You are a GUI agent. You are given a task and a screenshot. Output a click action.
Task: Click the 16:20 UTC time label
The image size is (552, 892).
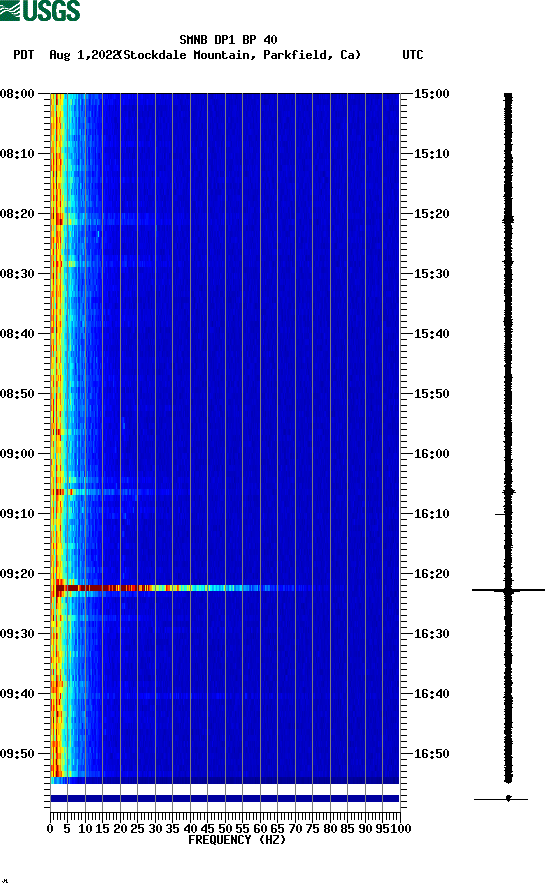431,573
